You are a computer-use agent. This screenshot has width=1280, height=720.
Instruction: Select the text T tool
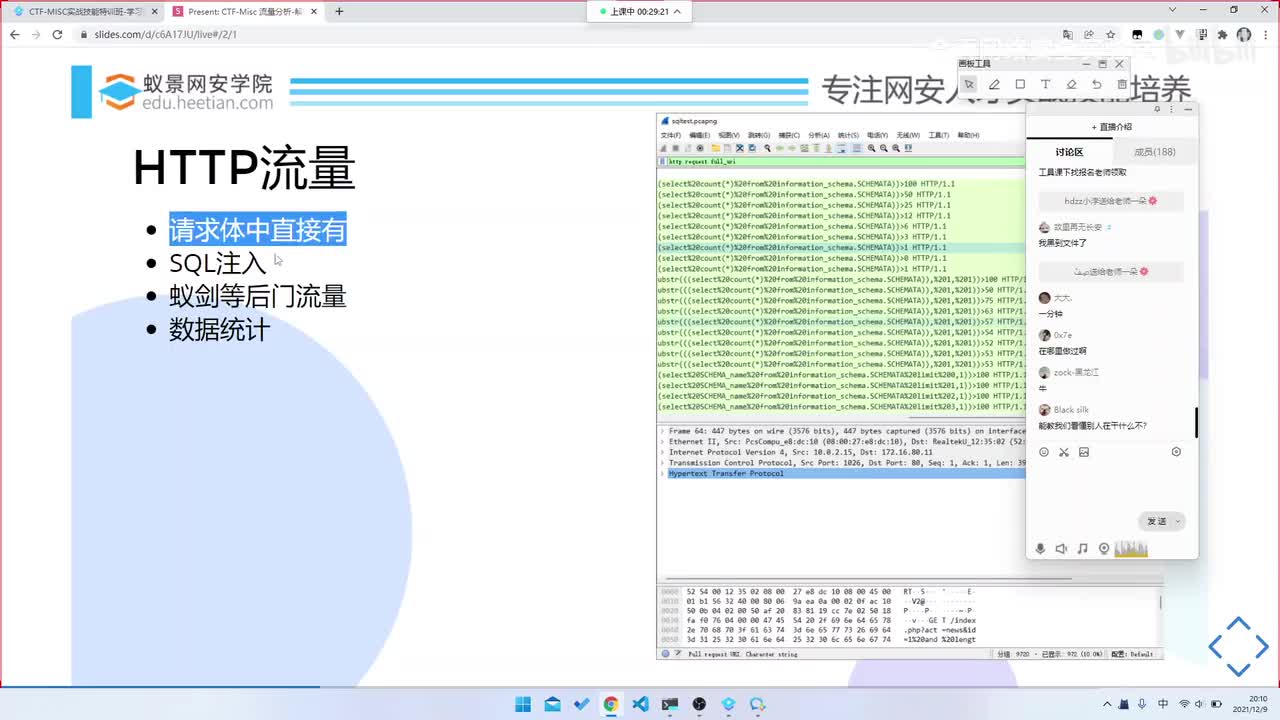coord(1045,85)
